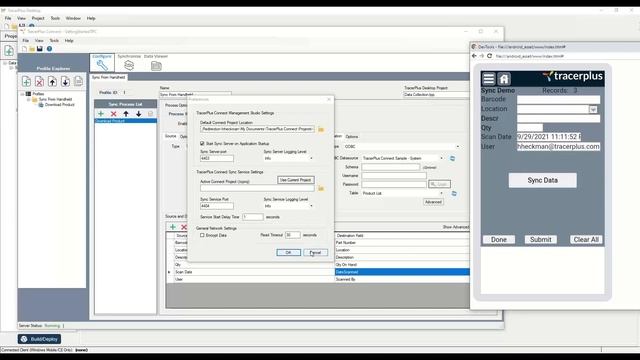Click Done in TracerPlus app

(499, 240)
